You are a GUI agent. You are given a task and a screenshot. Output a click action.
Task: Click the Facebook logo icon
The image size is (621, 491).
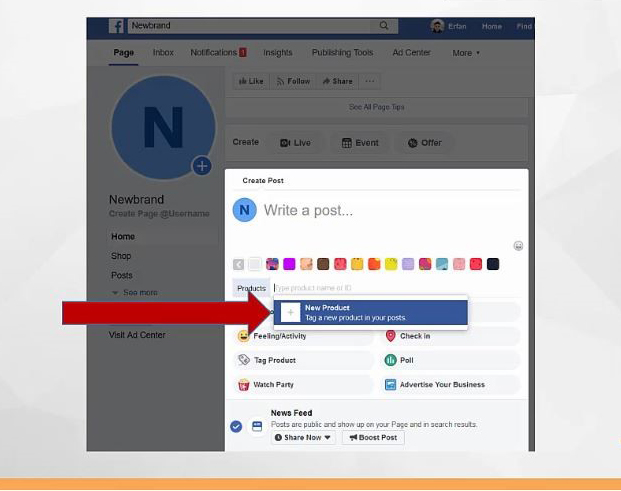pyautogui.click(x=116, y=26)
